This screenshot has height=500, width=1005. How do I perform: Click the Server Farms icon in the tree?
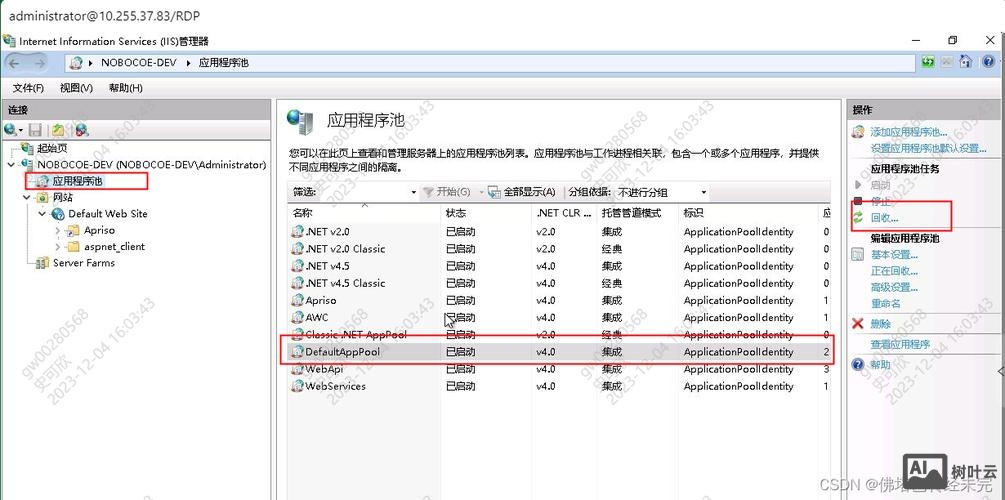point(43,263)
